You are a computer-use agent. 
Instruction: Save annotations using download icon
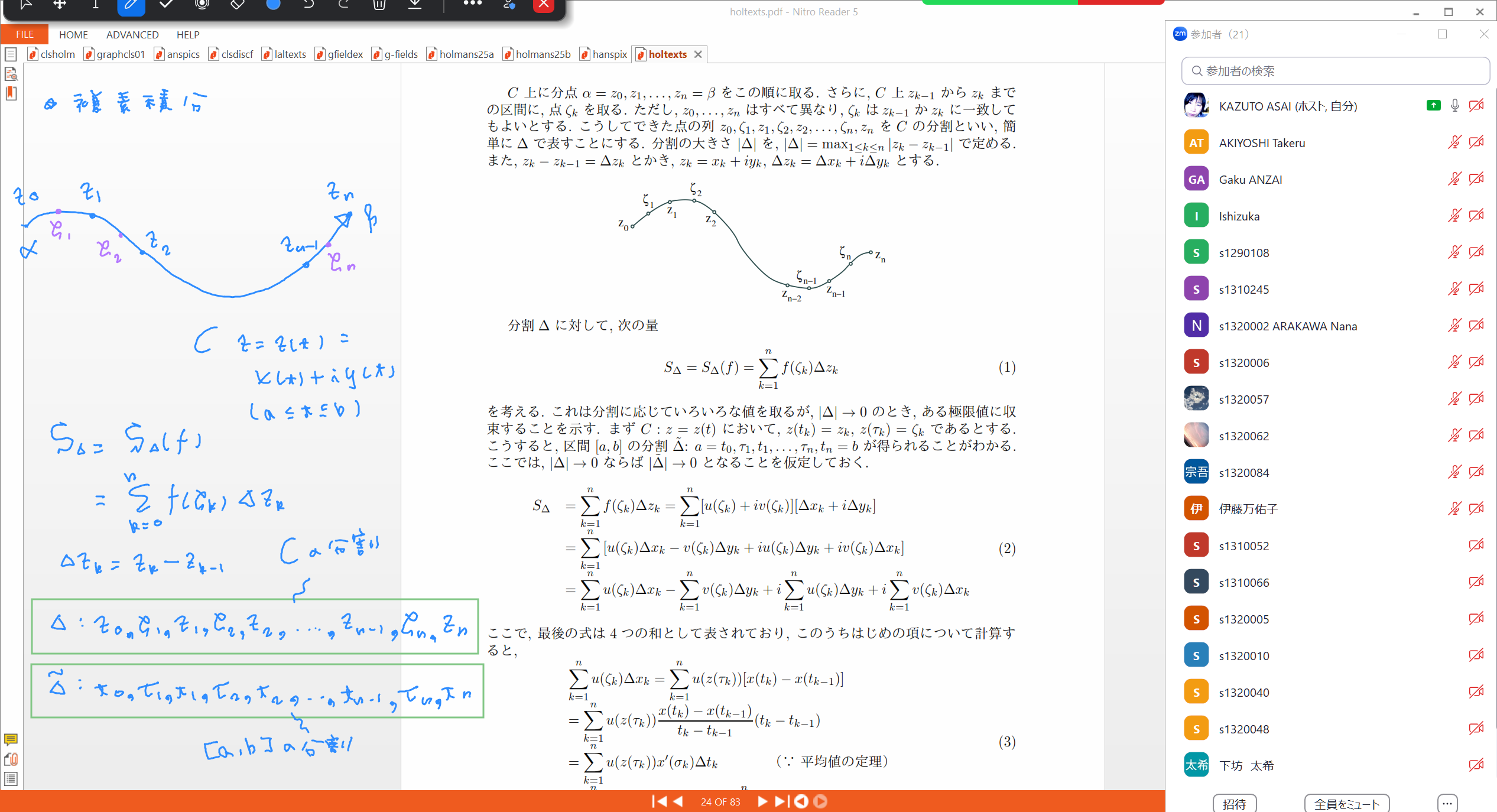tap(414, 6)
